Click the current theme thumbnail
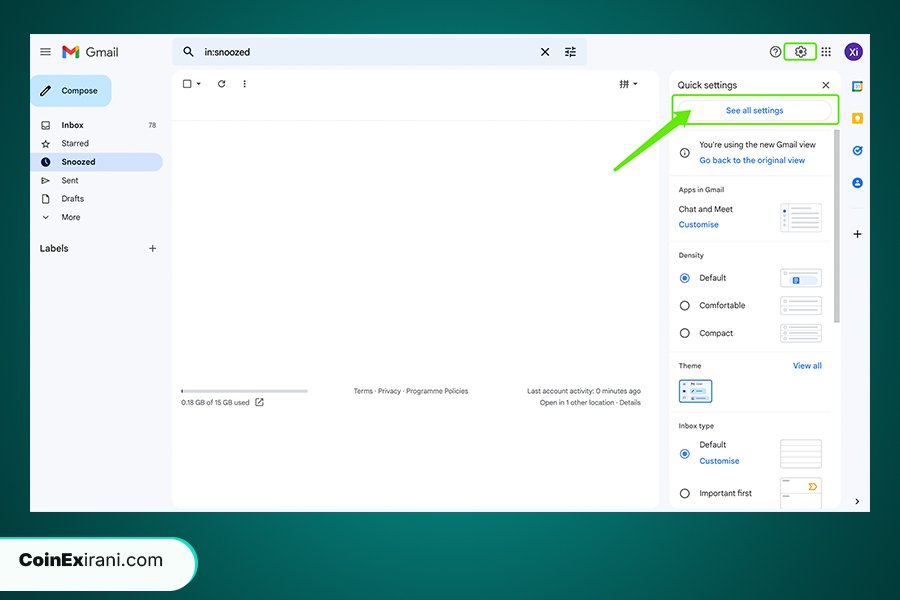This screenshot has height=600, width=900. coord(695,391)
